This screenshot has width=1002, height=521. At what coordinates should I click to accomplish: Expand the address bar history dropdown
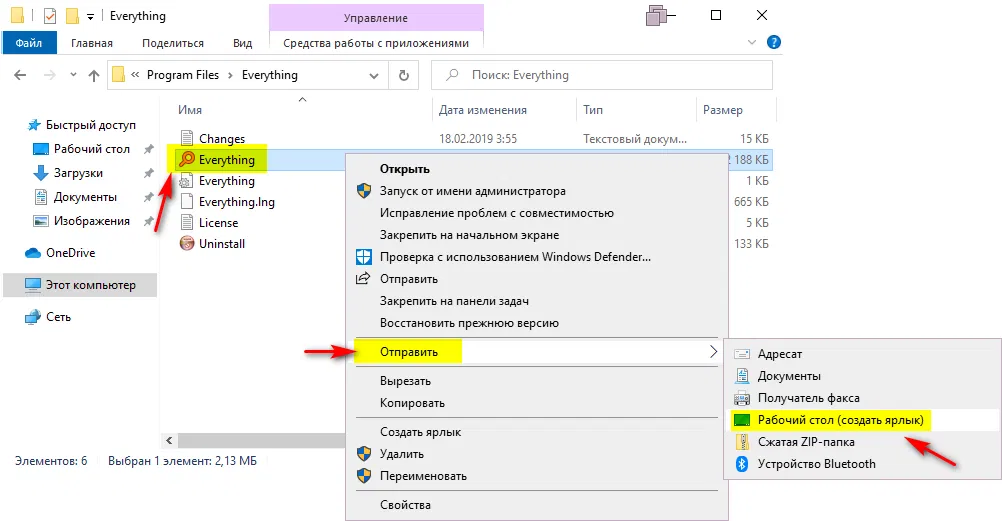tap(374, 75)
